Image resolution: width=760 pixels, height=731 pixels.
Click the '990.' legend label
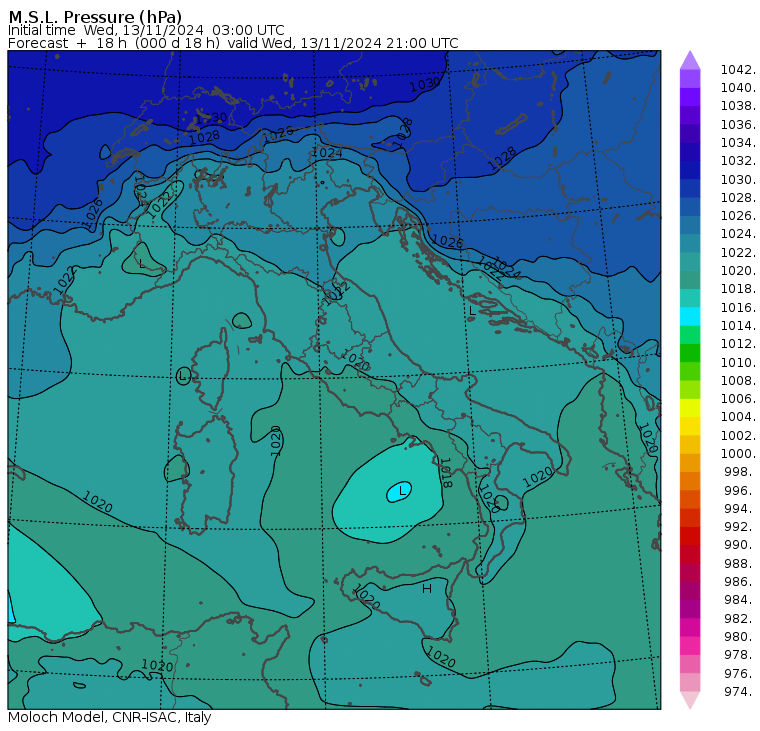[740, 545]
